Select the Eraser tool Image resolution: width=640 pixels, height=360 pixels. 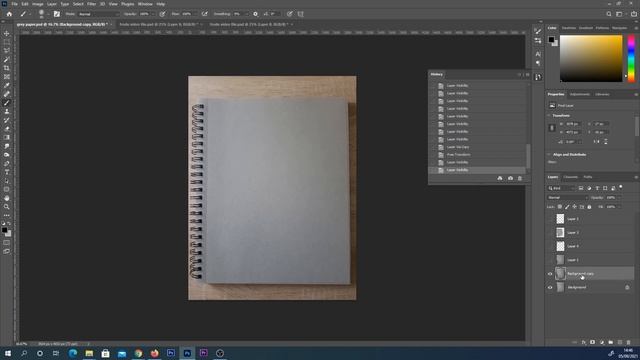pos(7,129)
